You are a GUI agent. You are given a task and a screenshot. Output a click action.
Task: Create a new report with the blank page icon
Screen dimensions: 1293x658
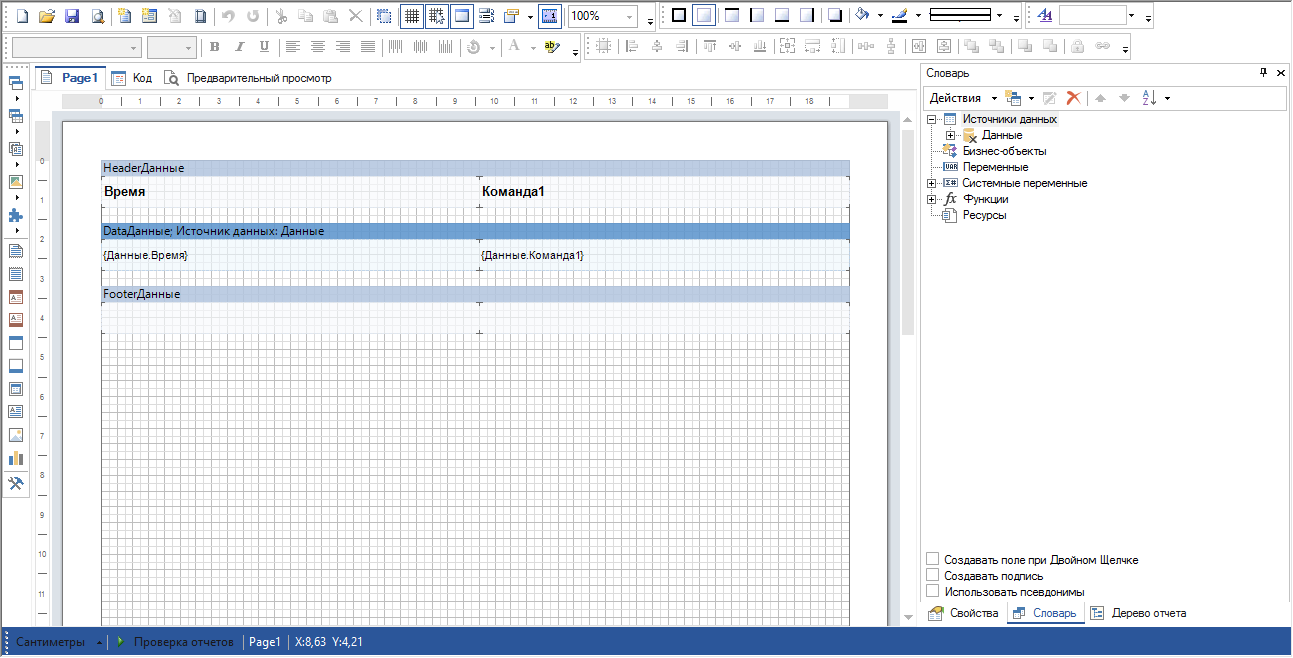pyautogui.click(x=21, y=16)
